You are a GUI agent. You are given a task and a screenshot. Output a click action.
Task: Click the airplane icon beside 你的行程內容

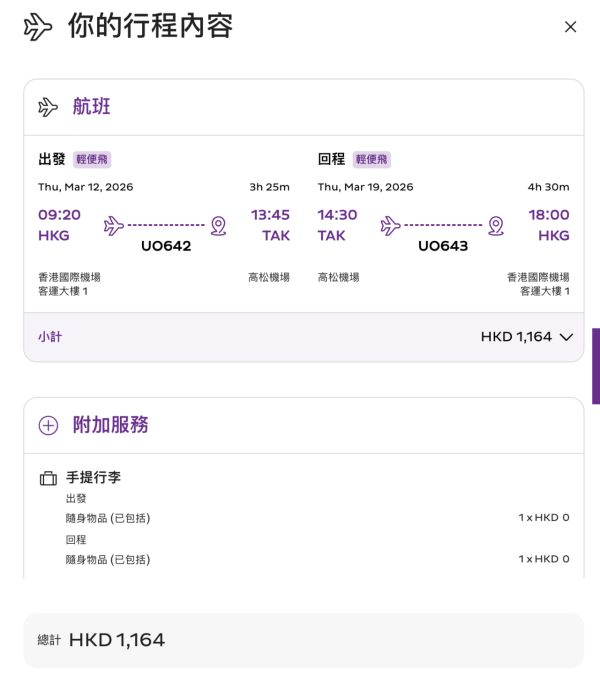click(38, 27)
